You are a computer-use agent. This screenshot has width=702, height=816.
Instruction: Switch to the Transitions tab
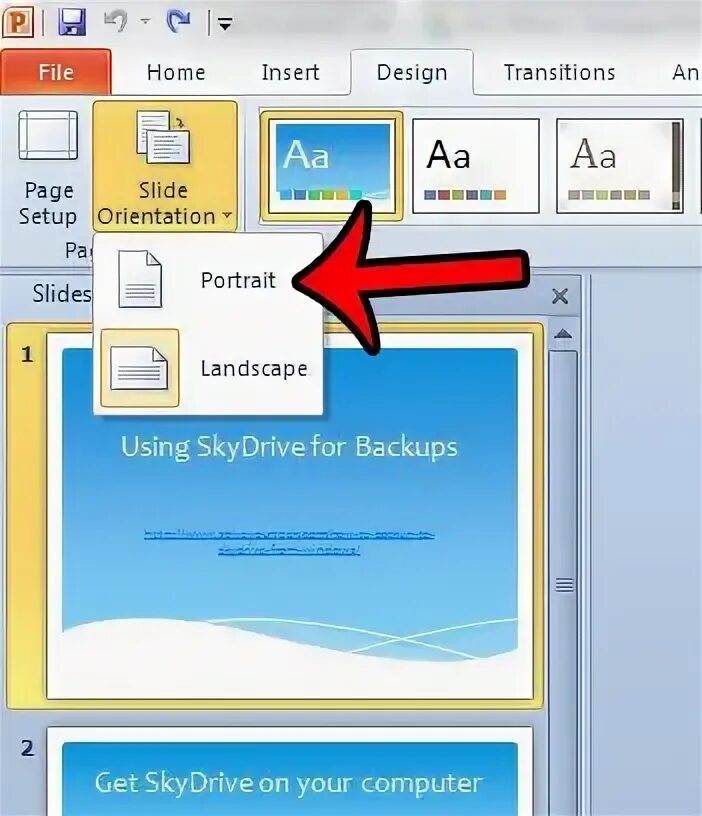559,72
